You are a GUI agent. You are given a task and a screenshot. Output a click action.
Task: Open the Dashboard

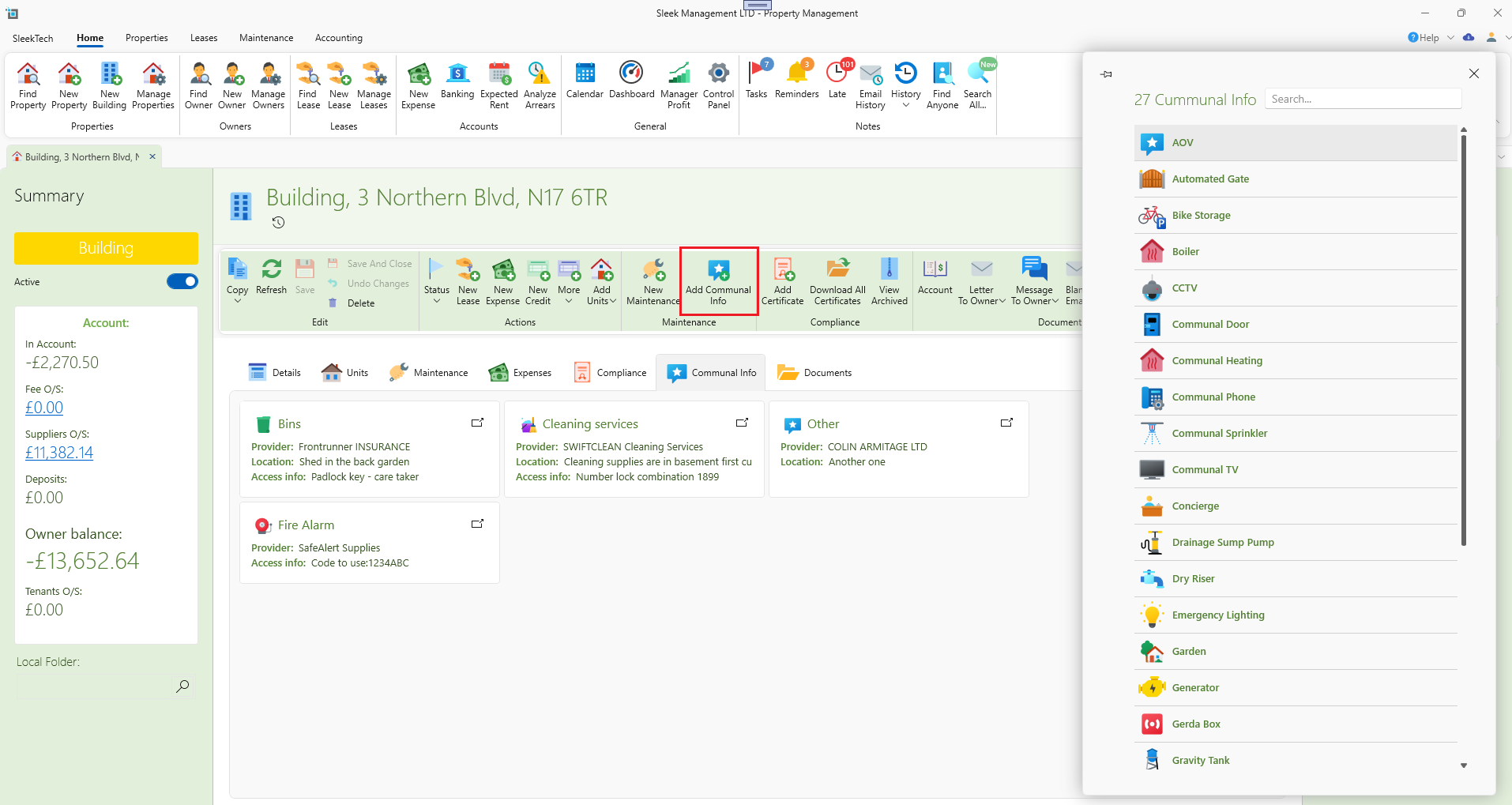pos(631,81)
